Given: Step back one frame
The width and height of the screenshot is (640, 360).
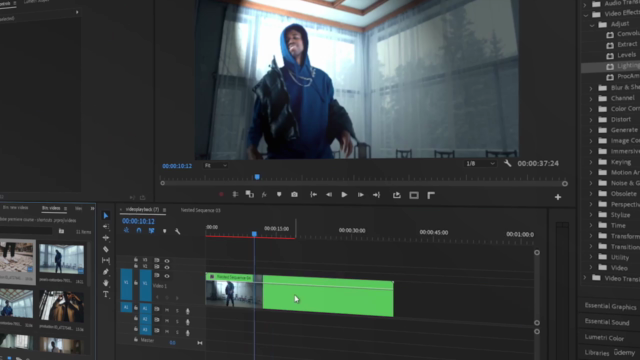Looking at the screenshot, I should 329,195.
